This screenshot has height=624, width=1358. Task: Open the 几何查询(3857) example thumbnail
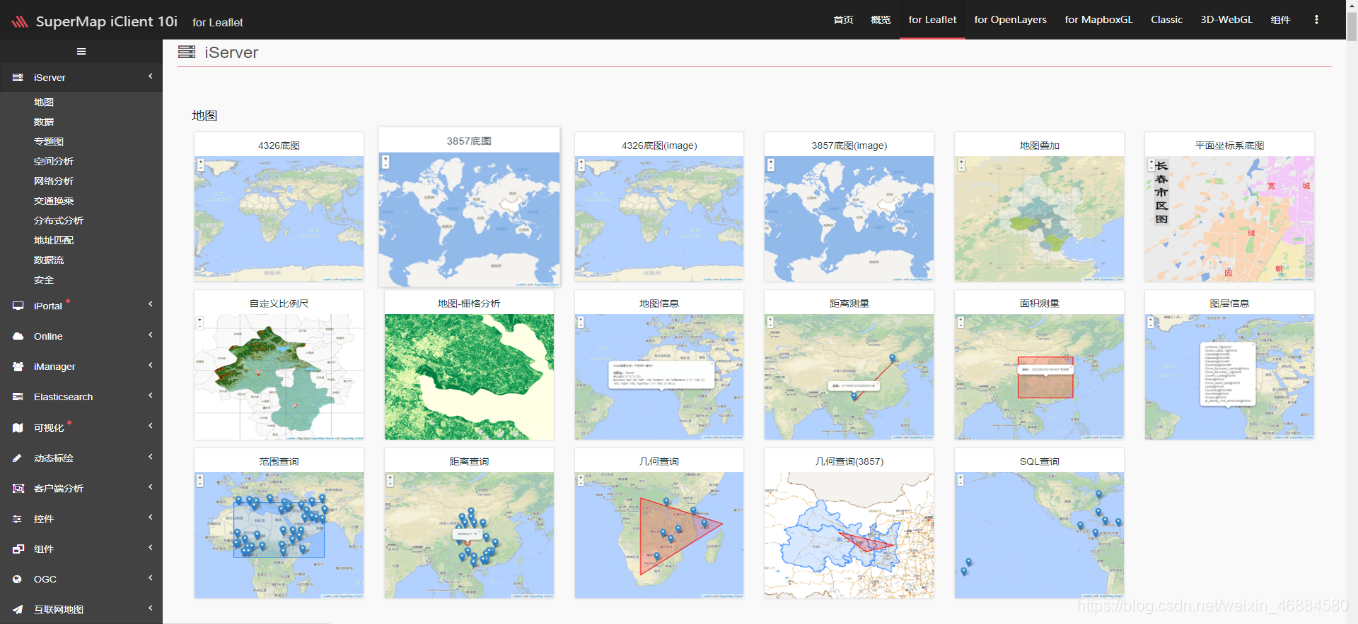849,523
